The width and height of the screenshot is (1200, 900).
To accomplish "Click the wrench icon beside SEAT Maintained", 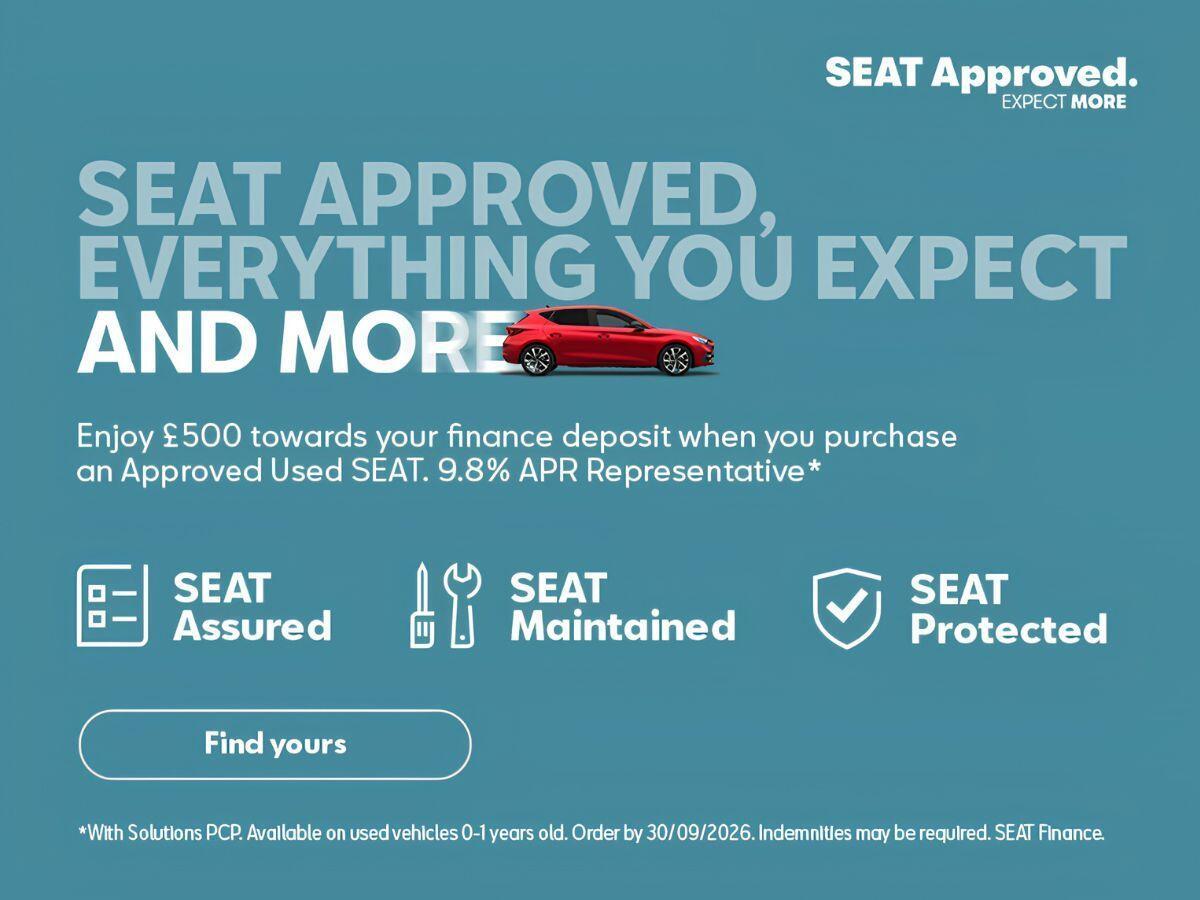I will point(462,606).
